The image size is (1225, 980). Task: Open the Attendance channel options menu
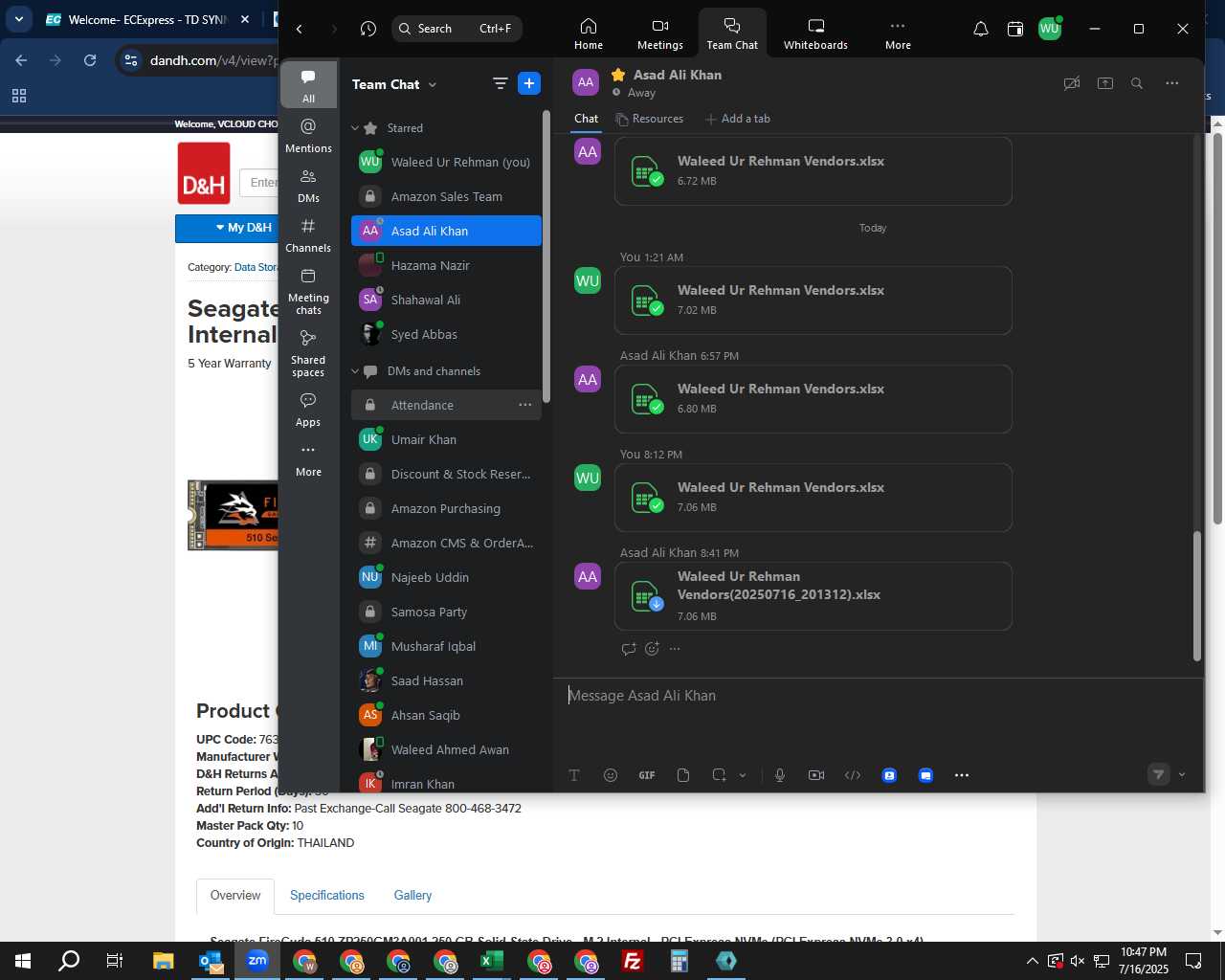tap(525, 405)
